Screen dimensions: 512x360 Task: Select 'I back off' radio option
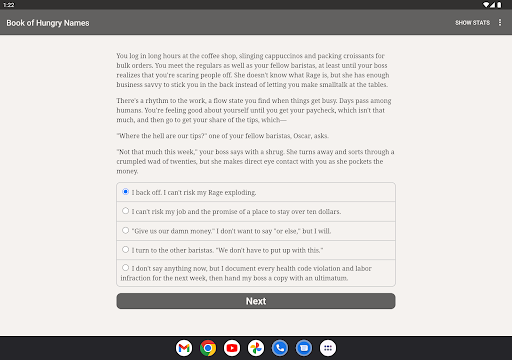click(x=256, y=192)
